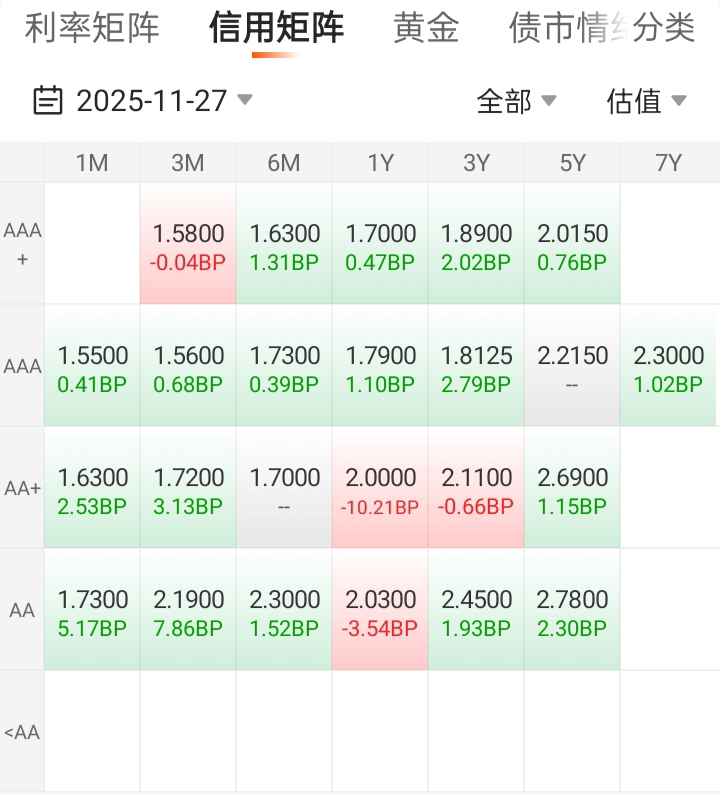Tap the AAA+ row label
Screen dimensions: 720x795
point(22,244)
